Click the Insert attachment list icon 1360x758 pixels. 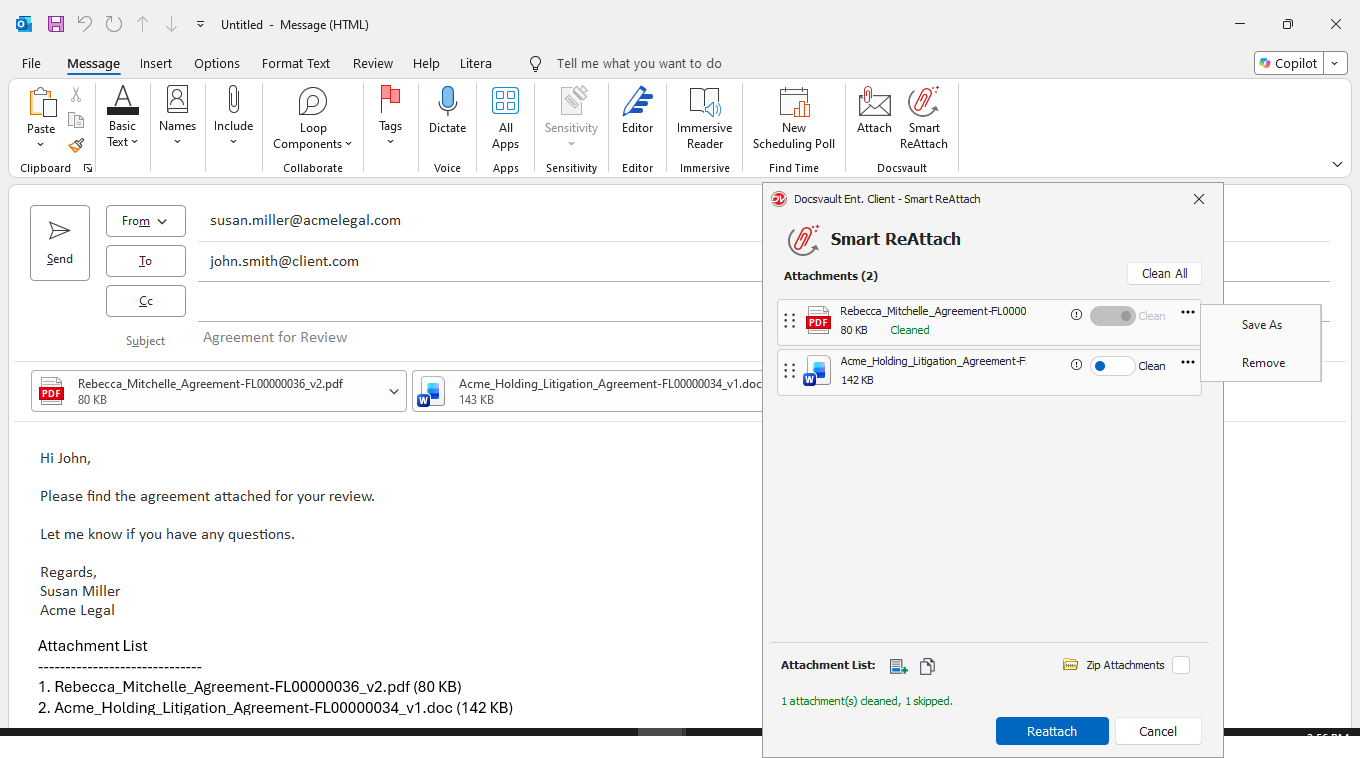tap(898, 666)
